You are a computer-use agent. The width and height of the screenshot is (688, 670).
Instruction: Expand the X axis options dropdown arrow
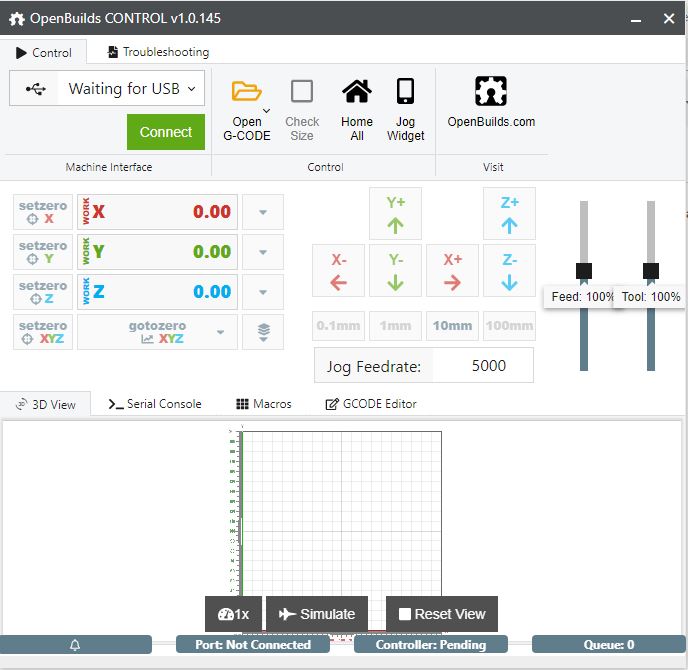pos(263,212)
